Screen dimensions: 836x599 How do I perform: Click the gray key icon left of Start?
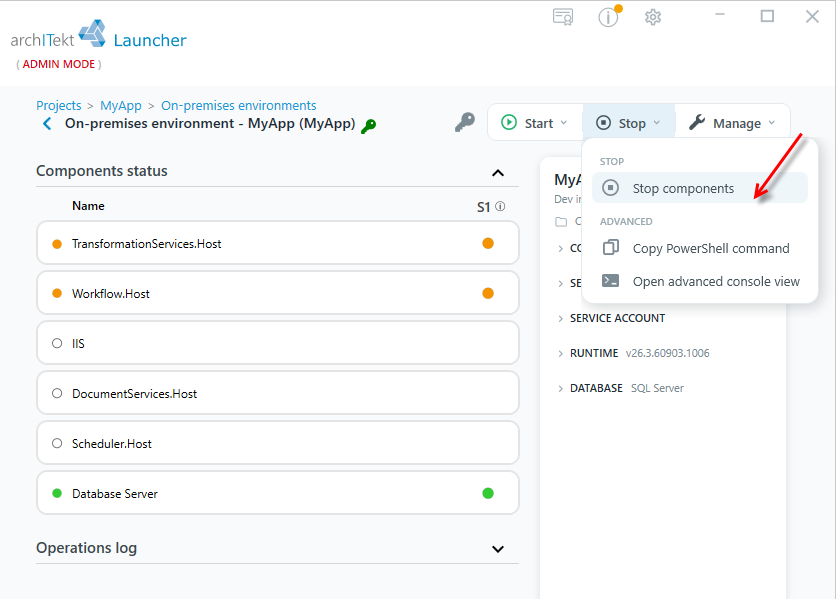click(x=464, y=122)
